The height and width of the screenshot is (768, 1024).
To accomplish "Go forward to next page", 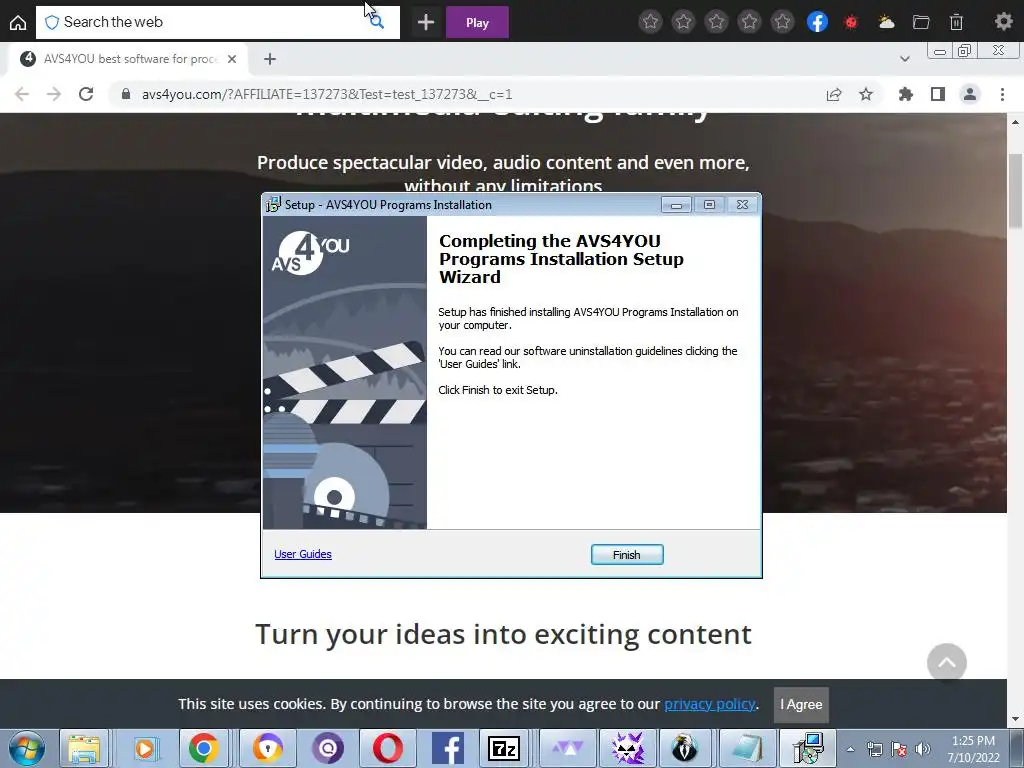I will (54, 94).
